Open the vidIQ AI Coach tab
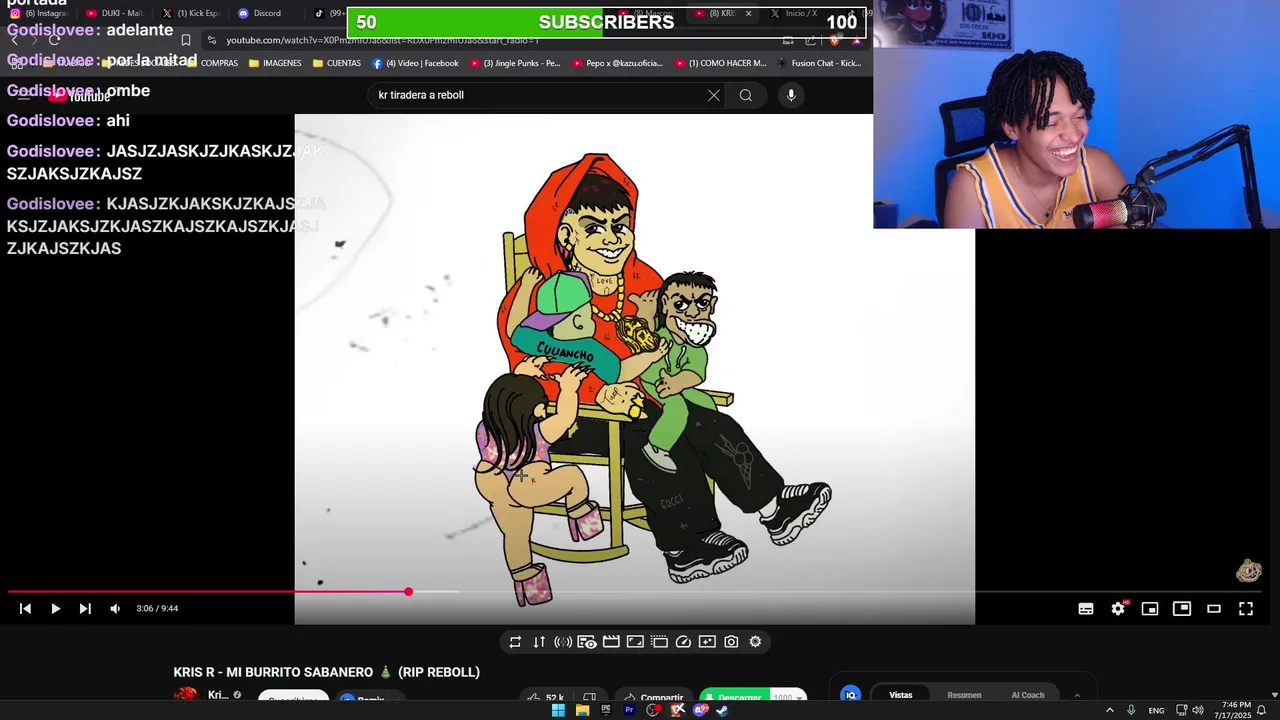Viewport: 1280px width, 720px height. (x=1028, y=695)
